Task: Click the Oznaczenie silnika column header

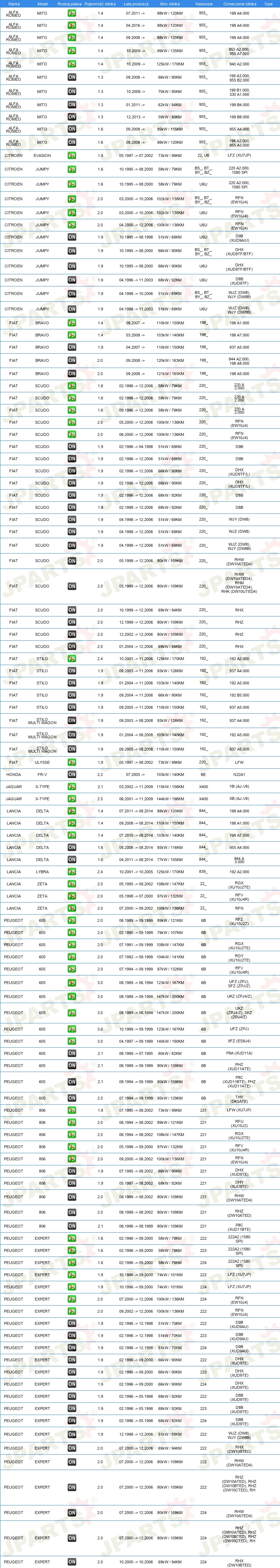Action: tap(240, 4)
